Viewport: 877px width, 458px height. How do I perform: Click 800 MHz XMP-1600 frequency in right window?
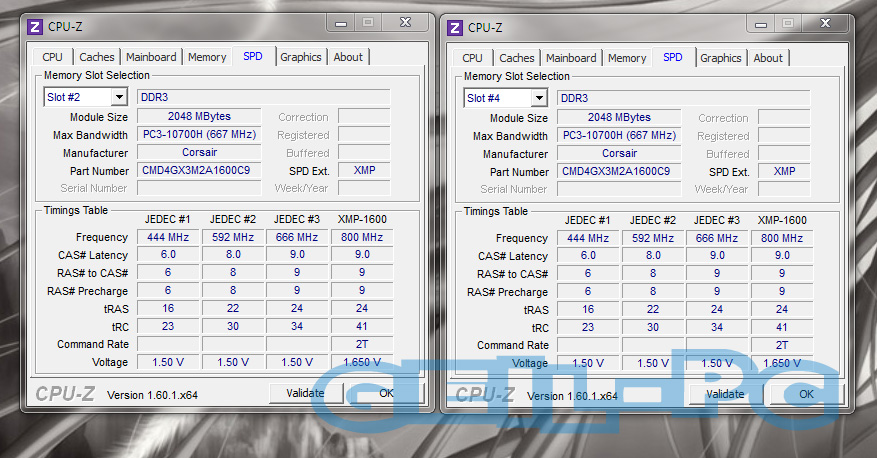coord(782,238)
